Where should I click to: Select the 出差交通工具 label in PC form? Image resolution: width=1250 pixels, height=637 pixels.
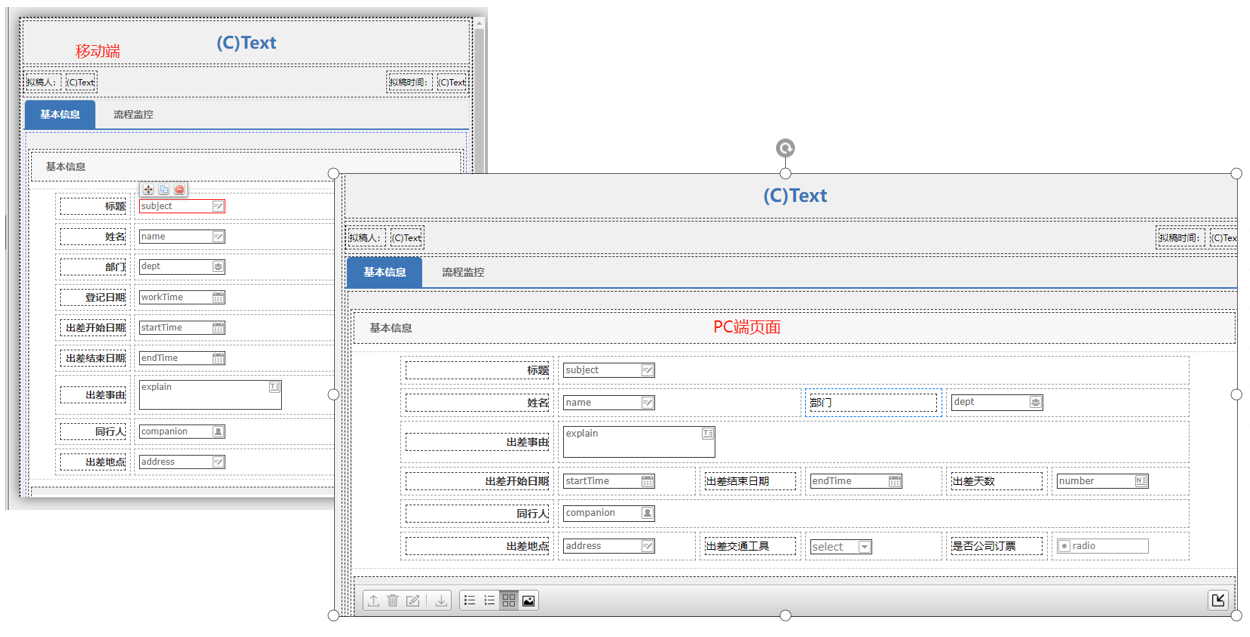[x=750, y=546]
